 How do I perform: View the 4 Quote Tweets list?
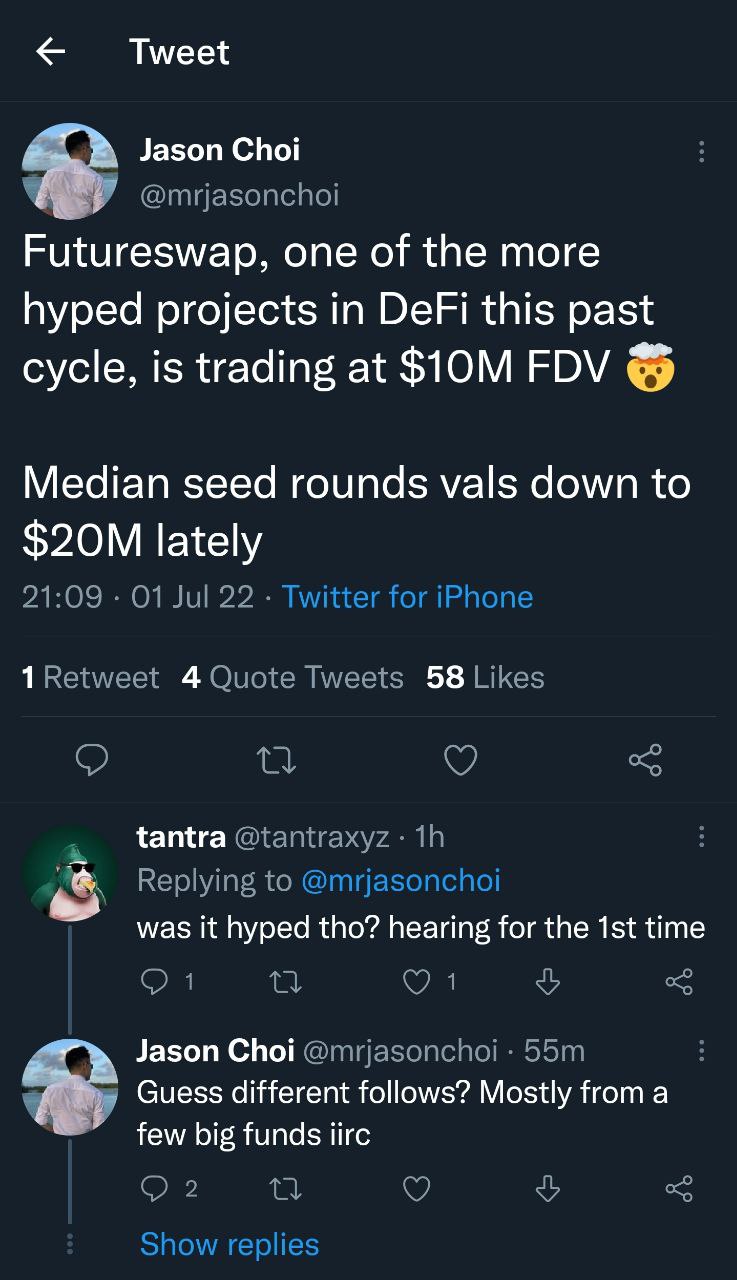(x=293, y=677)
